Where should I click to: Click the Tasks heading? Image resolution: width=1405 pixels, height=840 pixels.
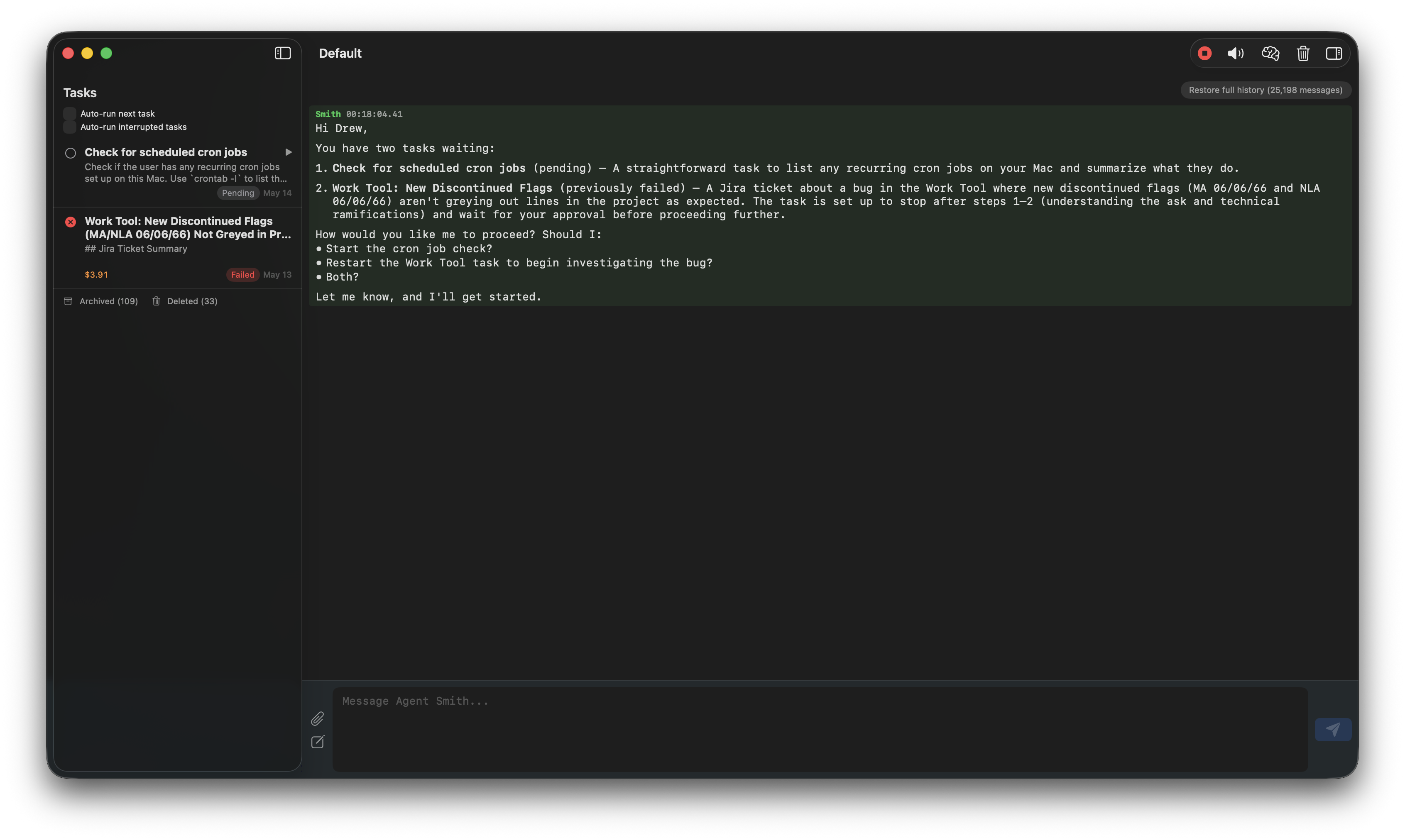[x=80, y=93]
